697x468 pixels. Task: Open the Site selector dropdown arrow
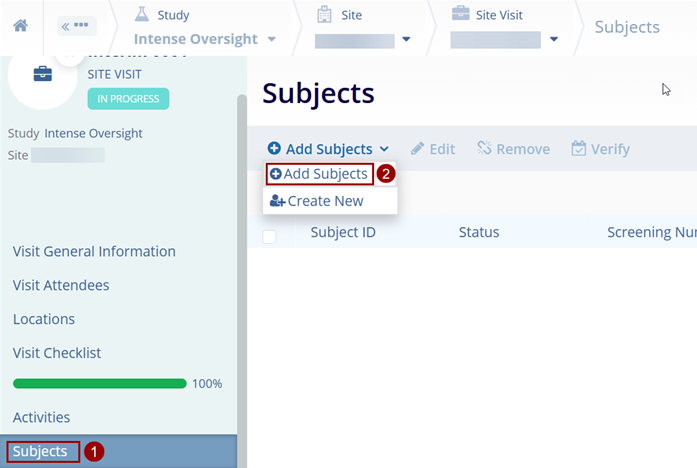406,40
